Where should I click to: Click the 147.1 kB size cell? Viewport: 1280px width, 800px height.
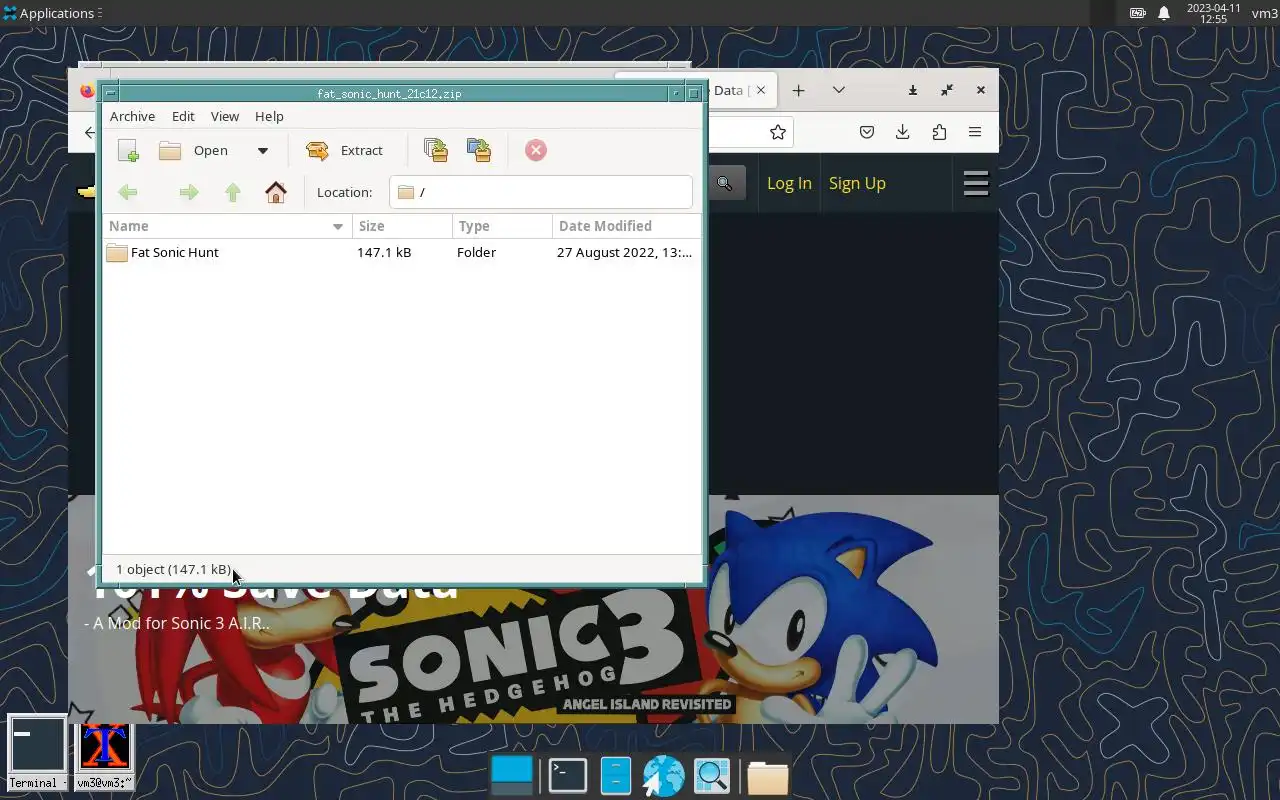pyautogui.click(x=384, y=253)
